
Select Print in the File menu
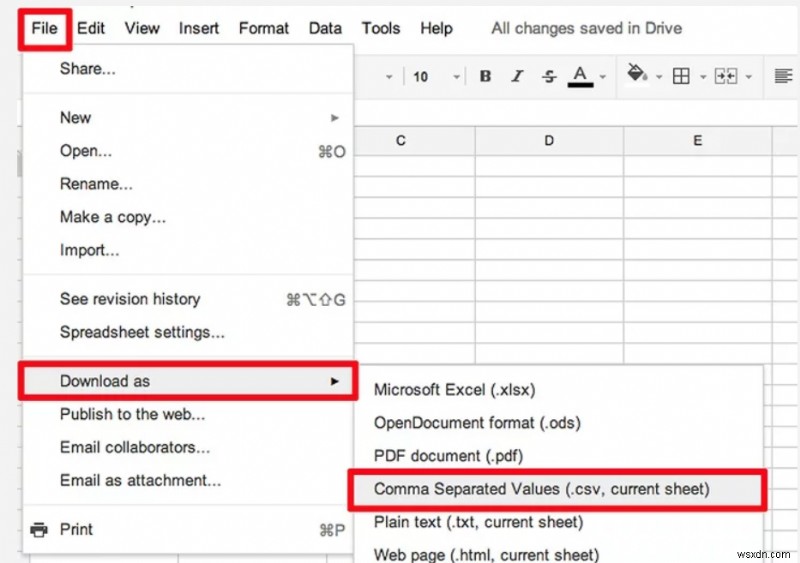(x=188, y=530)
